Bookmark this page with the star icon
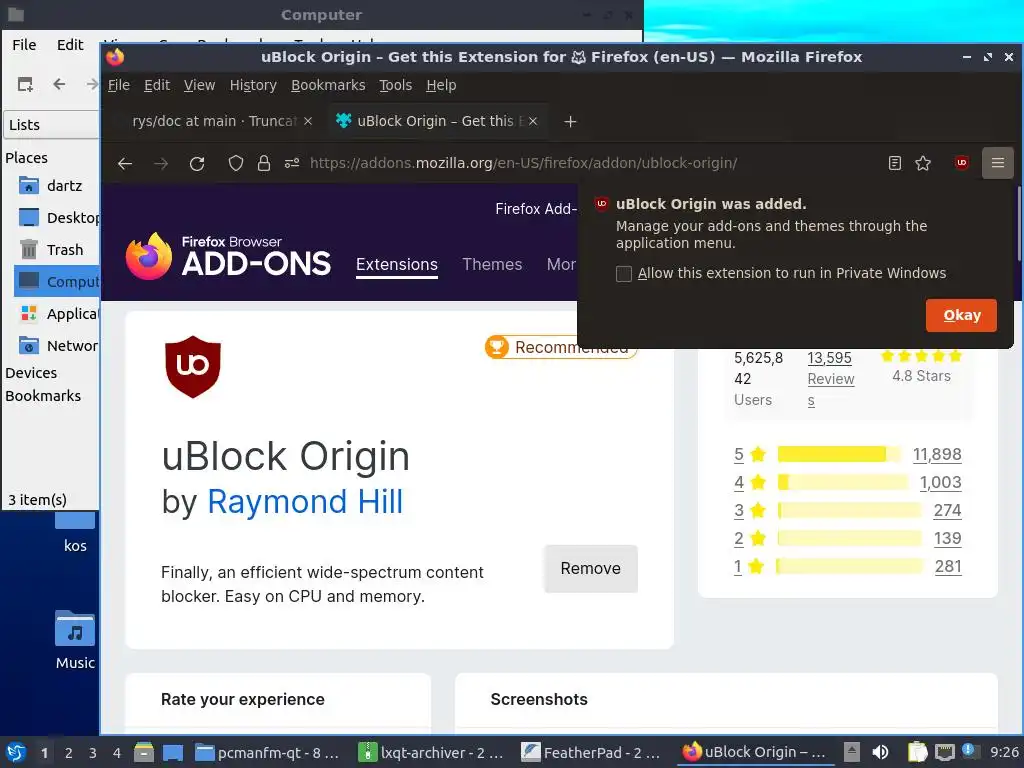The width and height of the screenshot is (1024, 768). pos(923,163)
